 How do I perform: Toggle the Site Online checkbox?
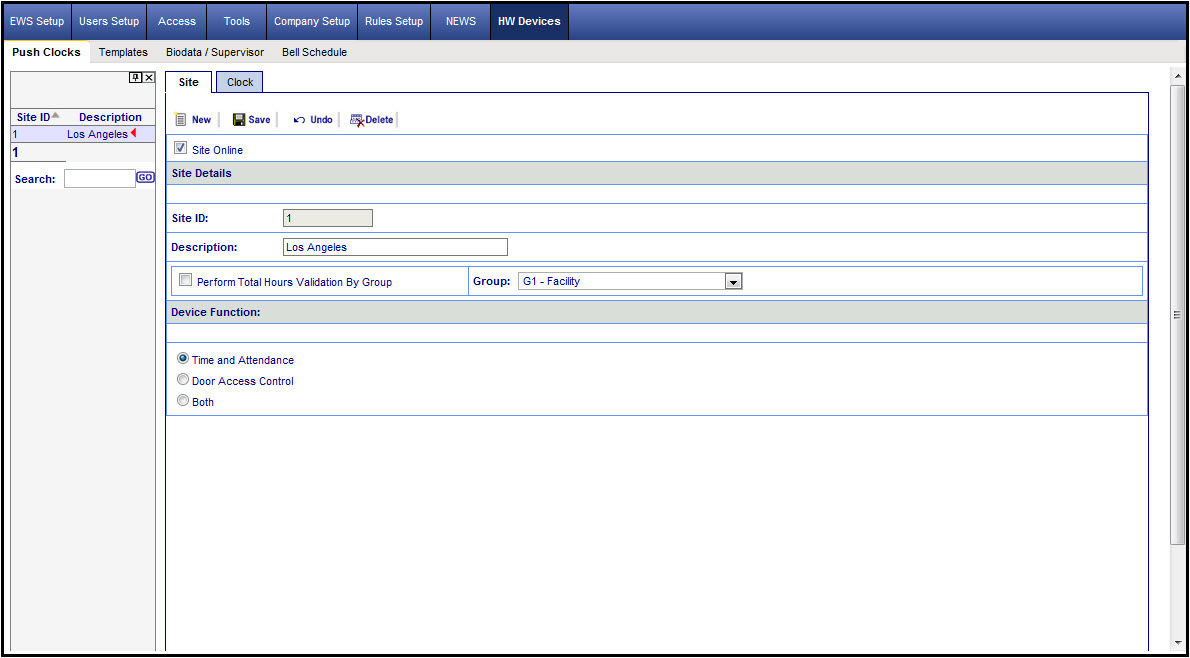click(181, 148)
